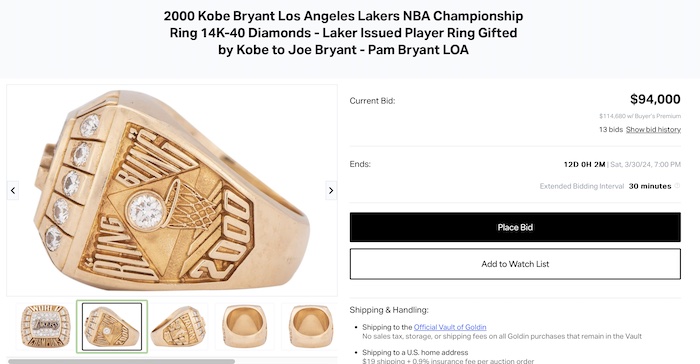Screen dimensions: 700x364
Task: Click the next image arrow
Action: point(331,191)
